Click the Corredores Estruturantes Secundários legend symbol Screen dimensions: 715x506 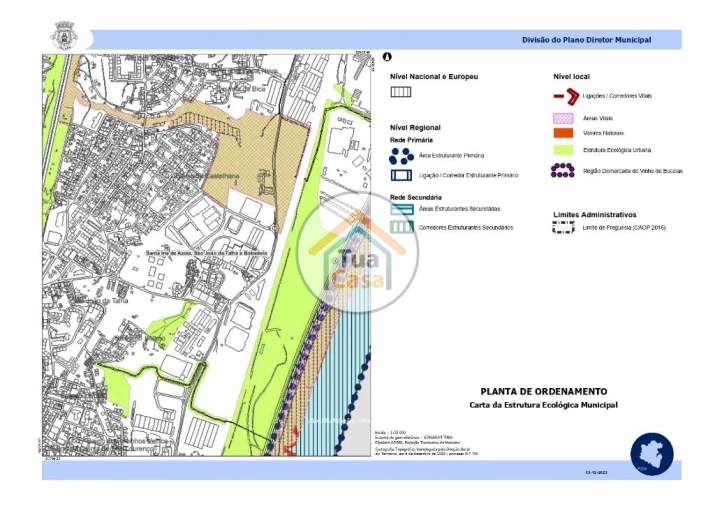pyautogui.click(x=401, y=228)
